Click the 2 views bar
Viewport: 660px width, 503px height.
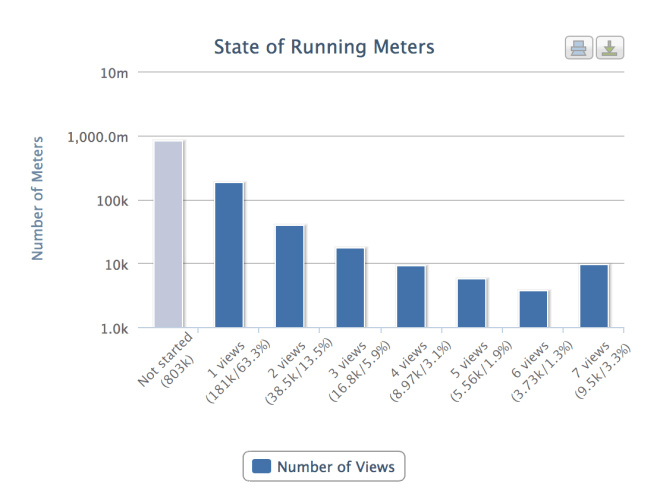click(290, 277)
